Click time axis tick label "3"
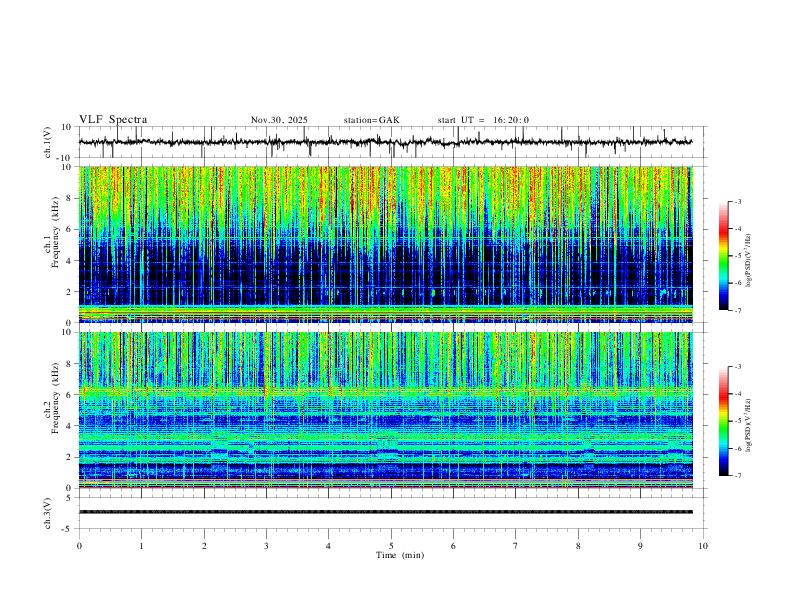 (x=266, y=546)
